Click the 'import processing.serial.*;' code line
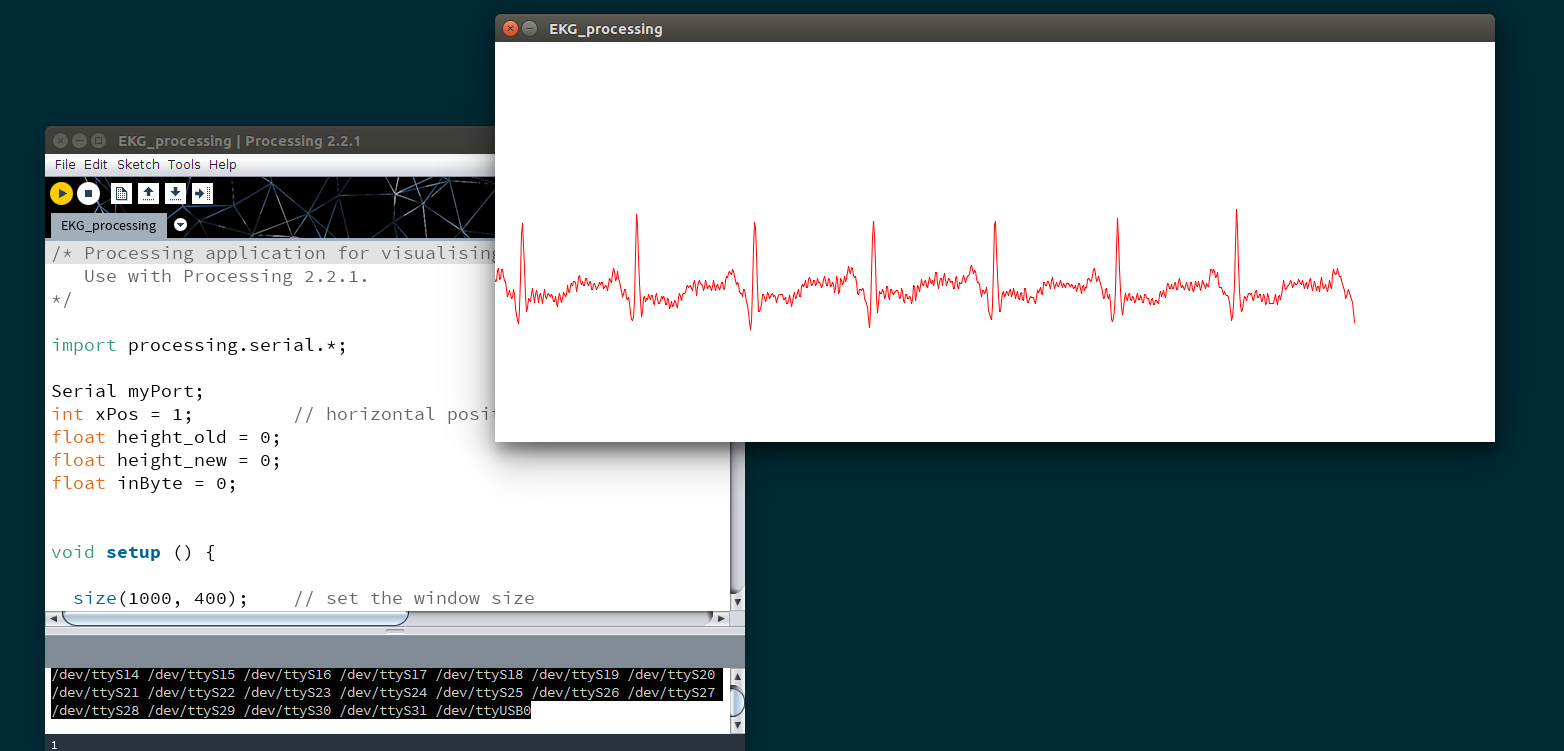The image size is (1564, 751). click(x=199, y=345)
